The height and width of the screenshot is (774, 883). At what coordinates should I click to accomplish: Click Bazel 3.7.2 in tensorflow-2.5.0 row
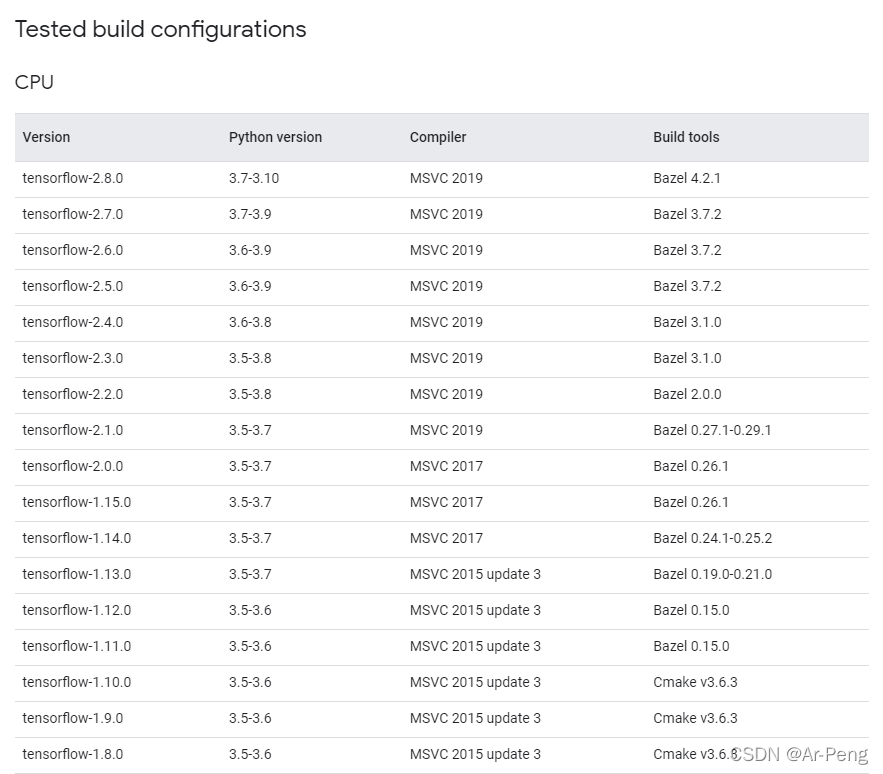[x=687, y=286]
